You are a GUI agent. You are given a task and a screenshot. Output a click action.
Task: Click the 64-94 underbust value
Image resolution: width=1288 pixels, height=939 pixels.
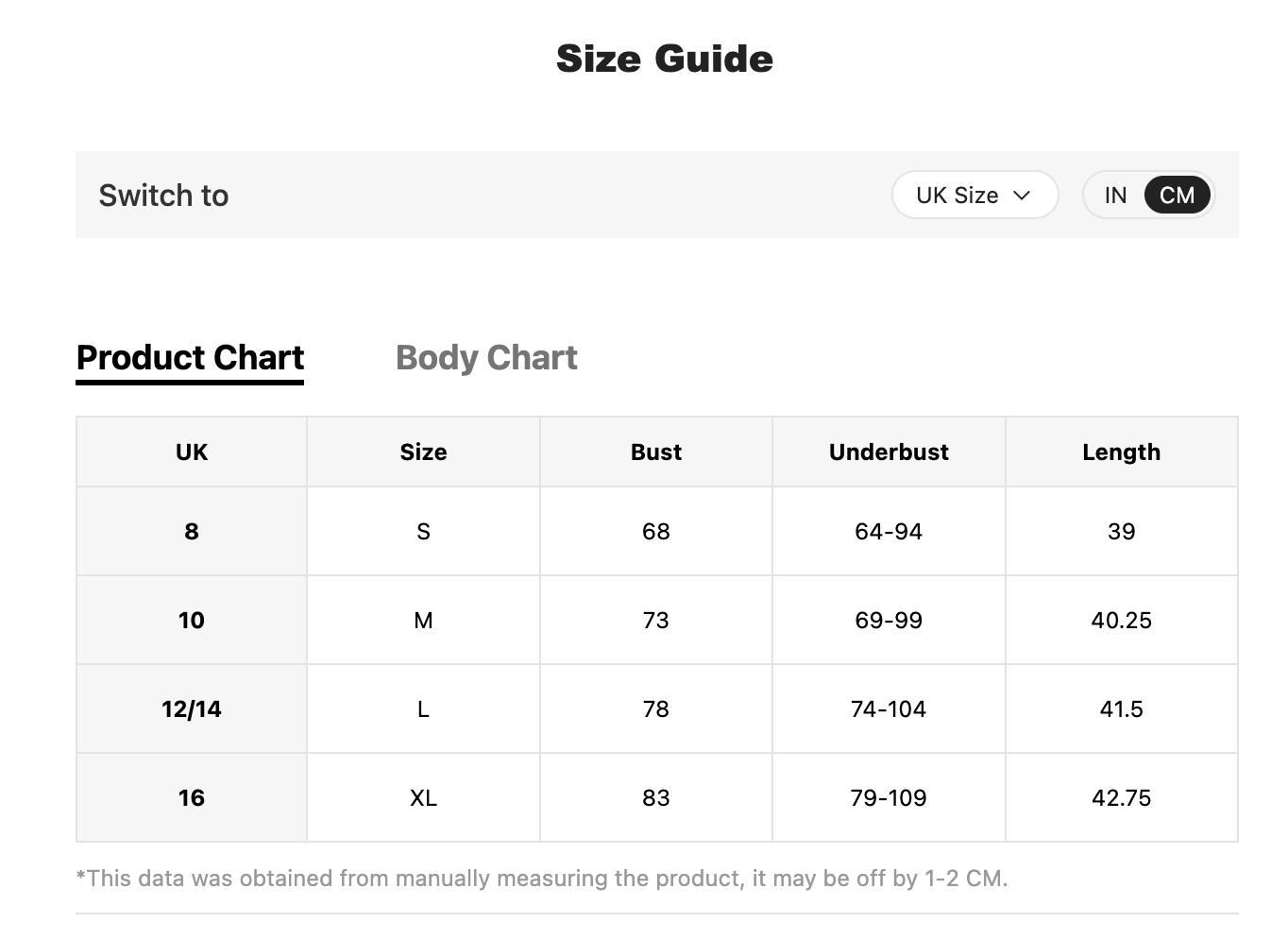(x=889, y=532)
